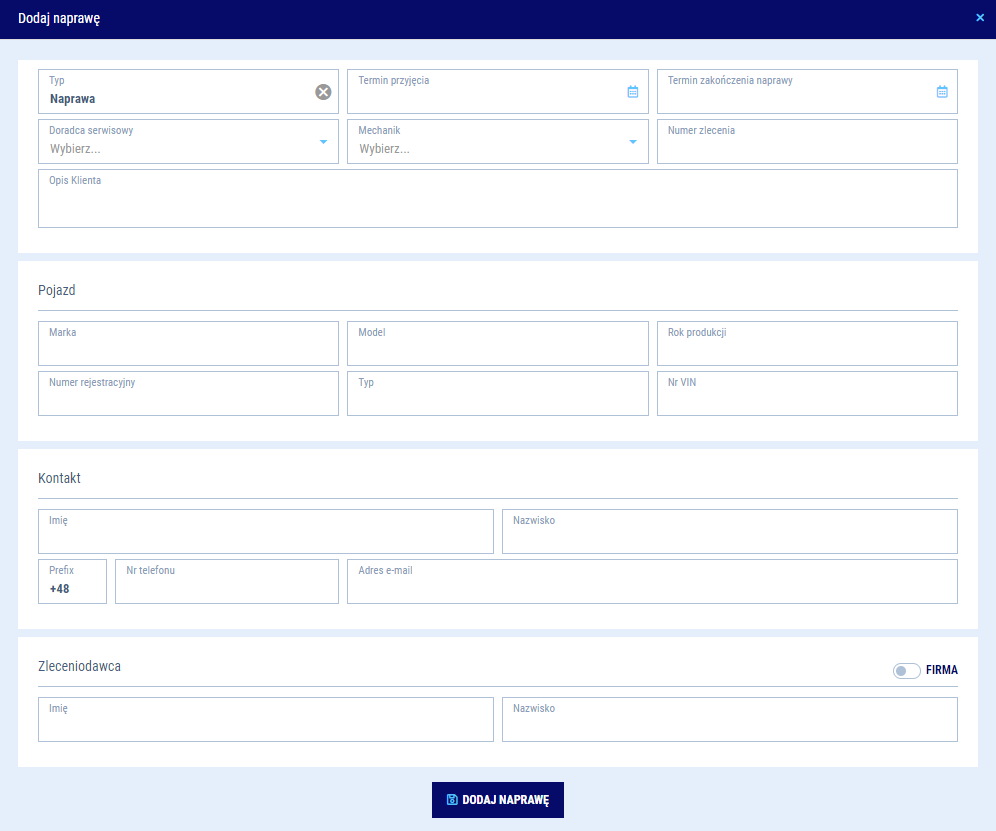Click into the Marka field
The image size is (996, 831).
tap(188, 349)
